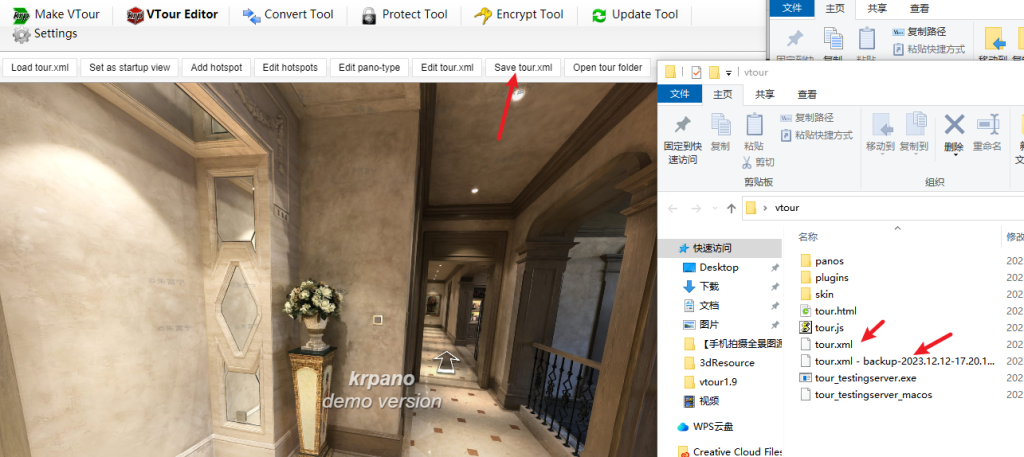Click Properties icon in vtour title bar
The image size is (1024, 457).
click(696, 72)
